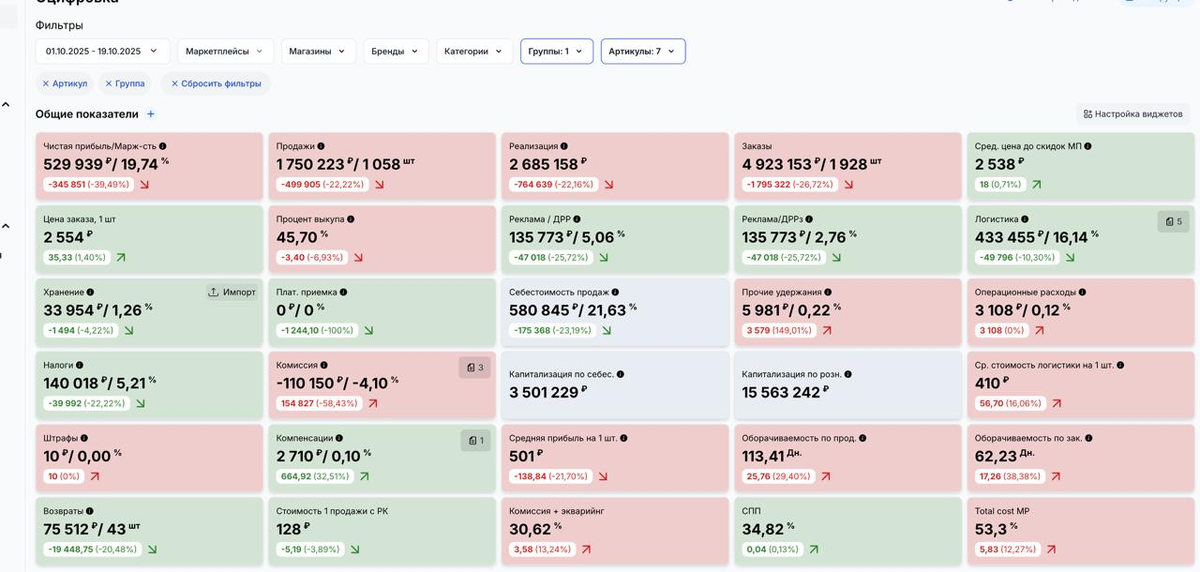Select the Стоимость 1 продажи с РК value 128

pyautogui.click(x=289, y=529)
